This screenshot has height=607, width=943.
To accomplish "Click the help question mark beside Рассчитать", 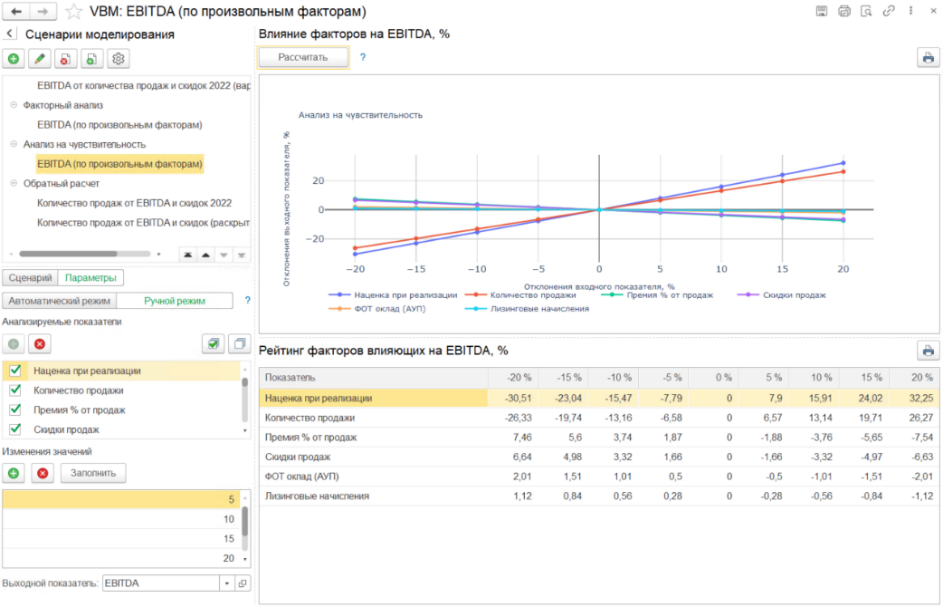I will pos(363,57).
